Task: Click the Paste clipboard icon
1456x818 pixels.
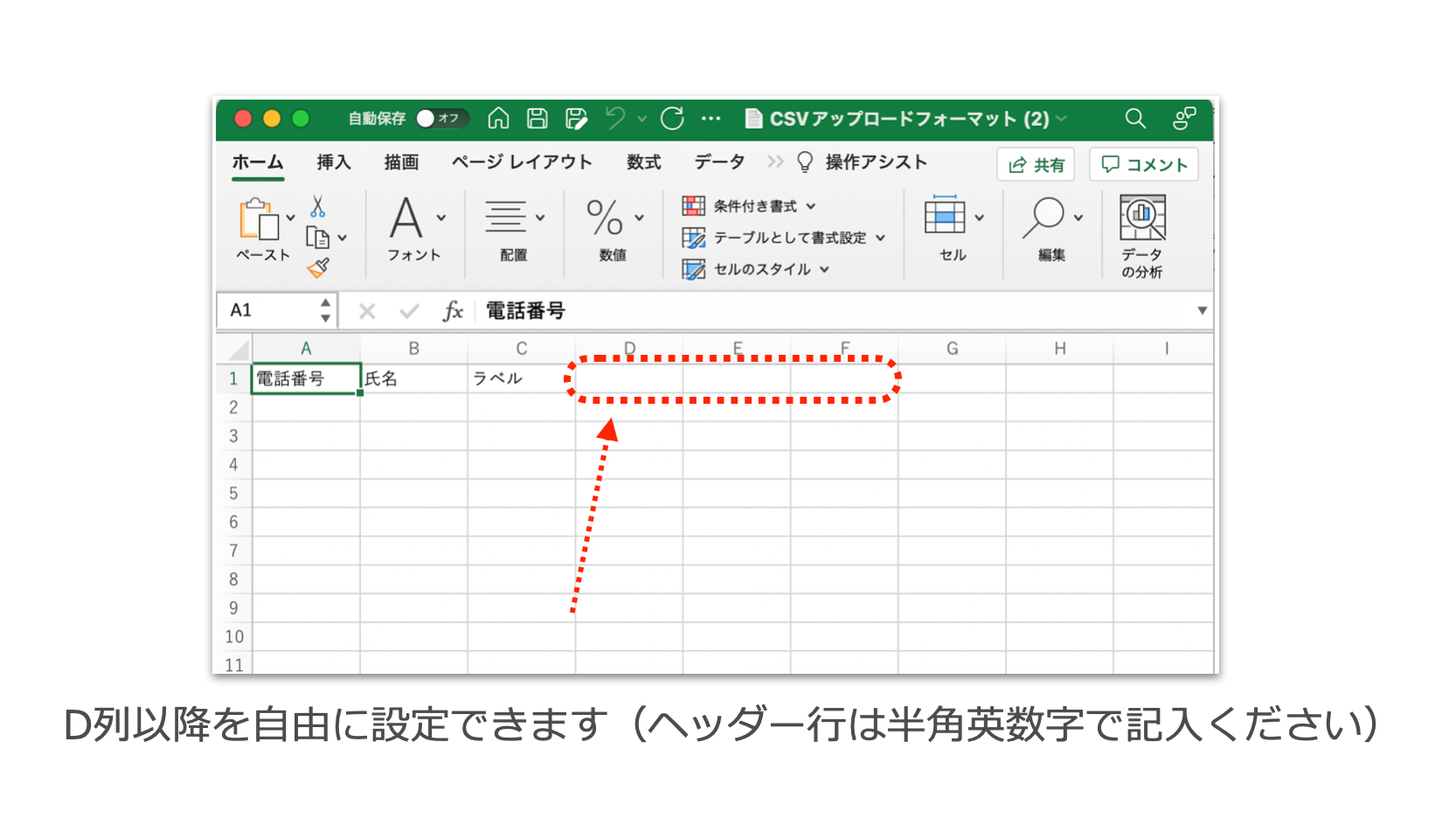Action: pos(258,219)
